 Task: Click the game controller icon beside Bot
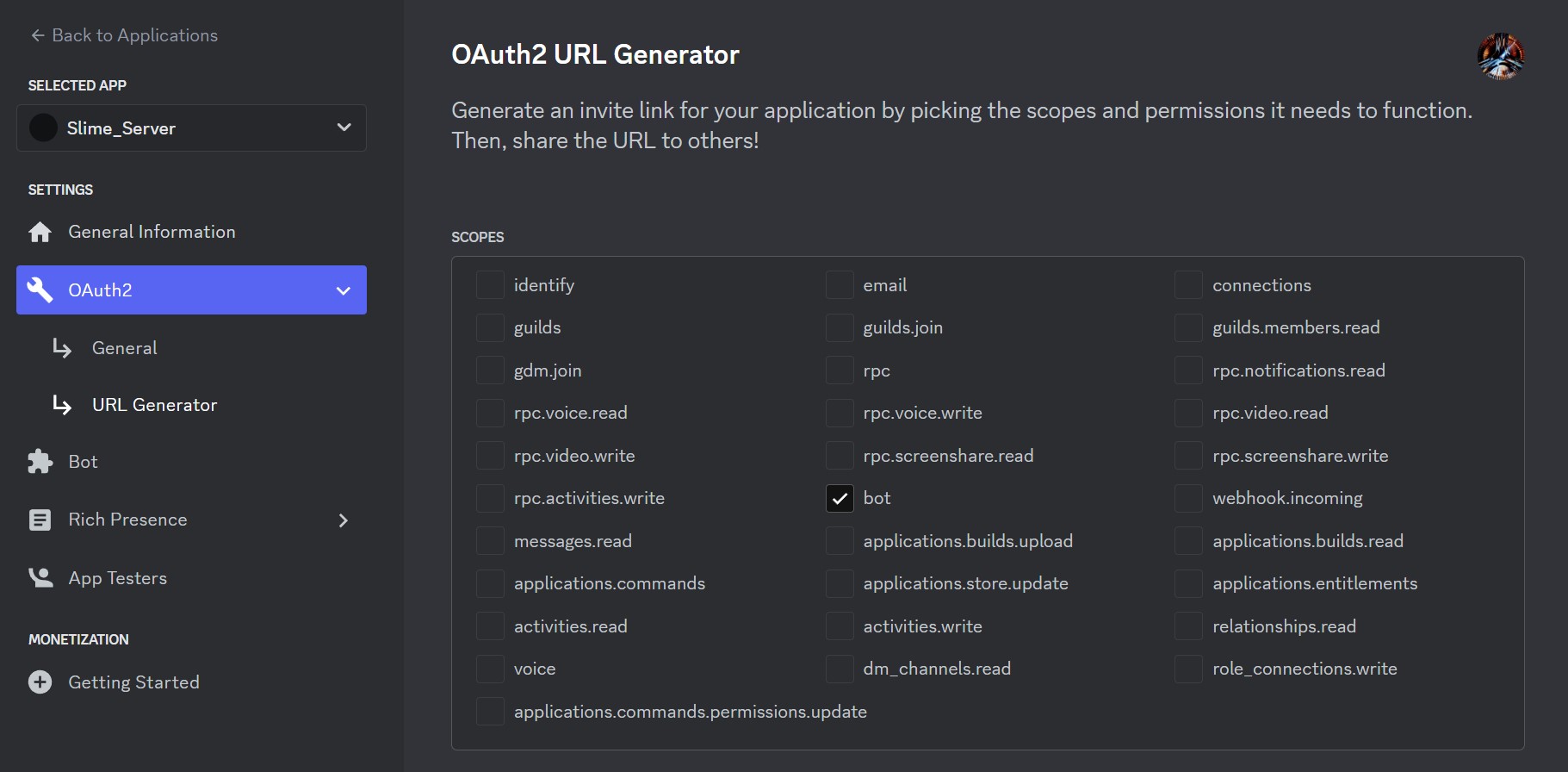(40, 461)
